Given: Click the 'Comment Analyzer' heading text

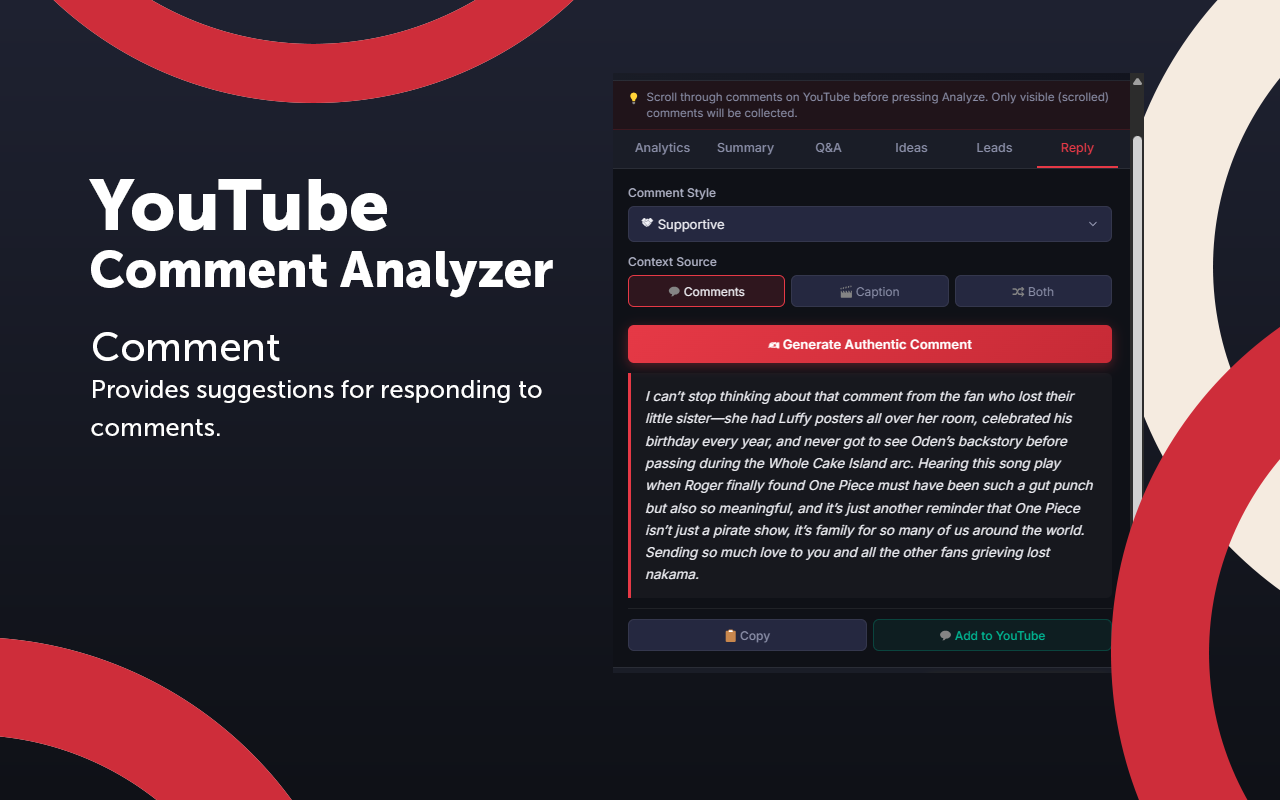Looking at the screenshot, I should [x=321, y=270].
